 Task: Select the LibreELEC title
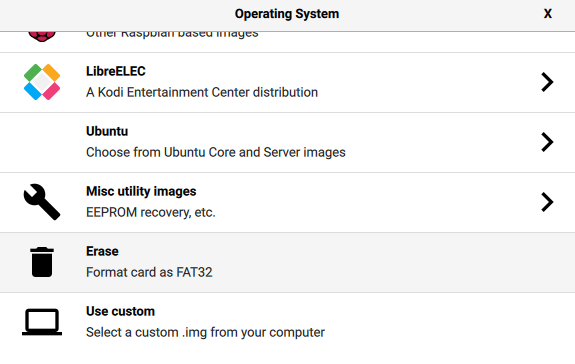click(x=116, y=71)
